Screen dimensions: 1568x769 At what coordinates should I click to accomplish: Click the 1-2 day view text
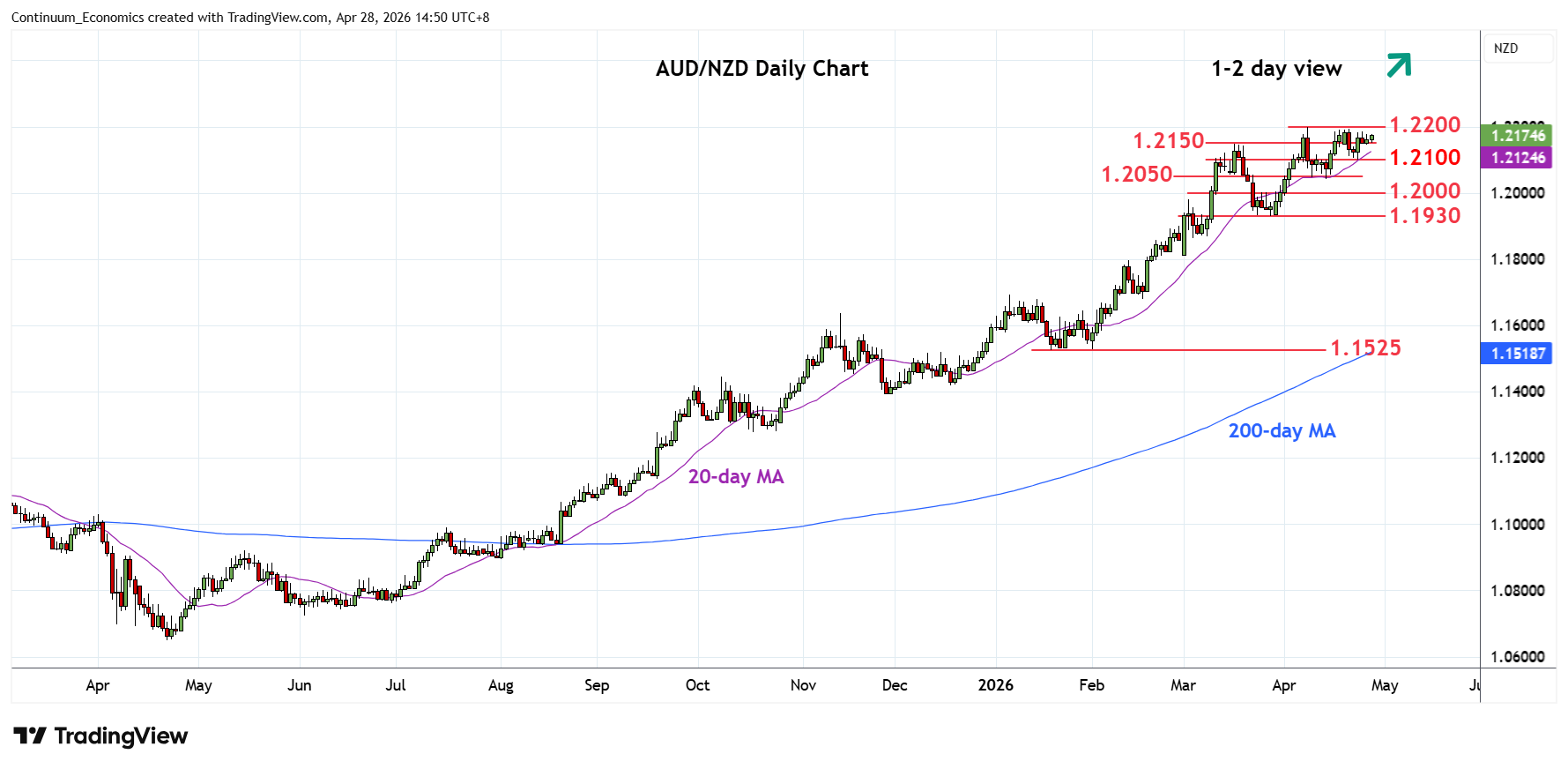click(x=1276, y=69)
